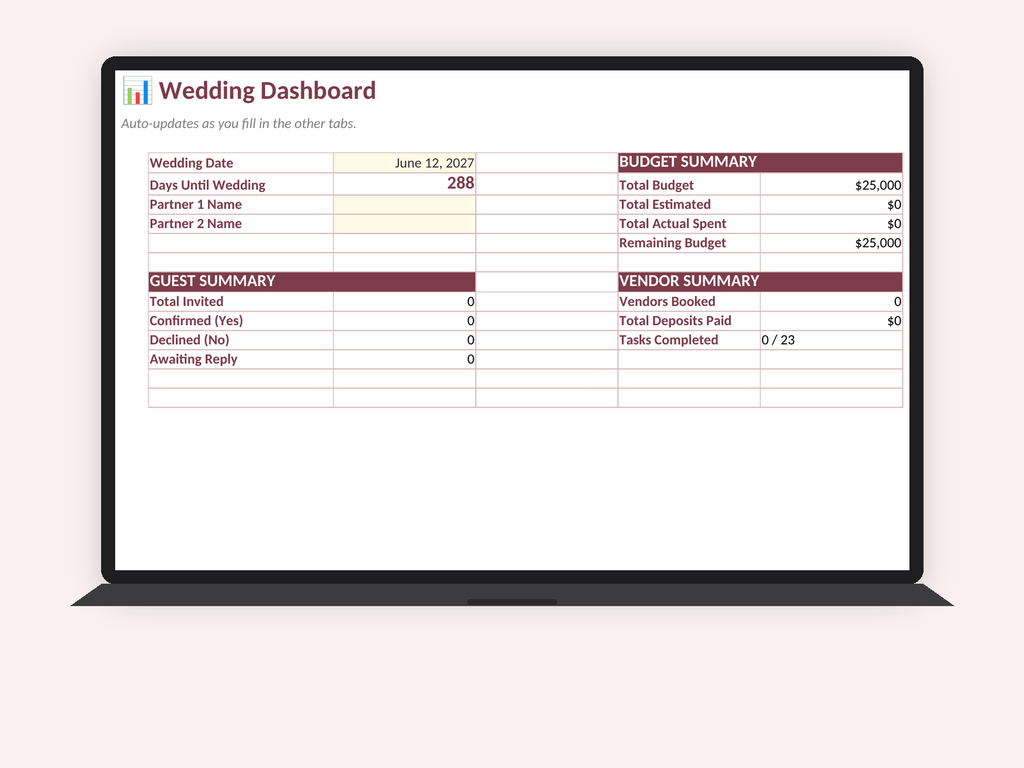Select the Wedding Date label cell

click(240, 163)
